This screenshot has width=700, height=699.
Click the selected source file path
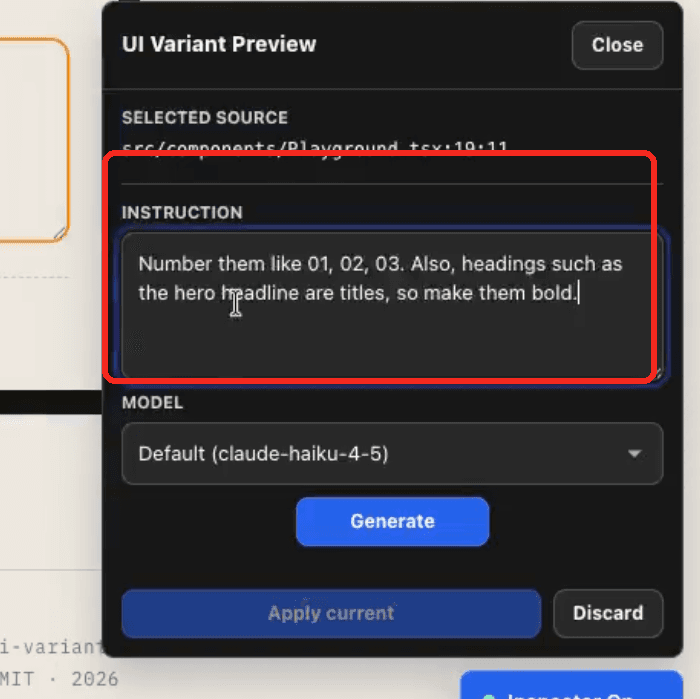pos(315,147)
